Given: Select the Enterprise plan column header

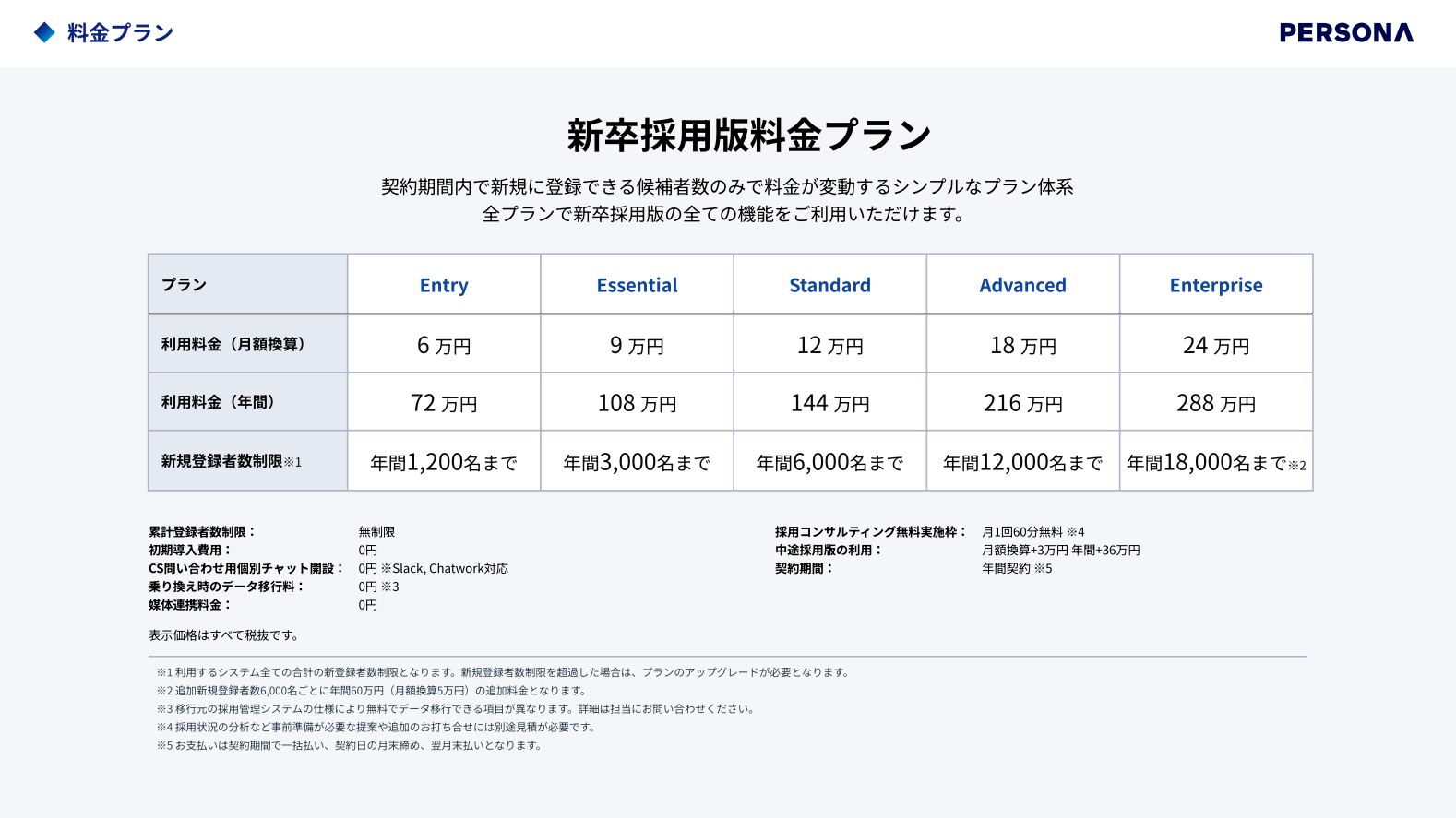Looking at the screenshot, I should tap(1216, 285).
